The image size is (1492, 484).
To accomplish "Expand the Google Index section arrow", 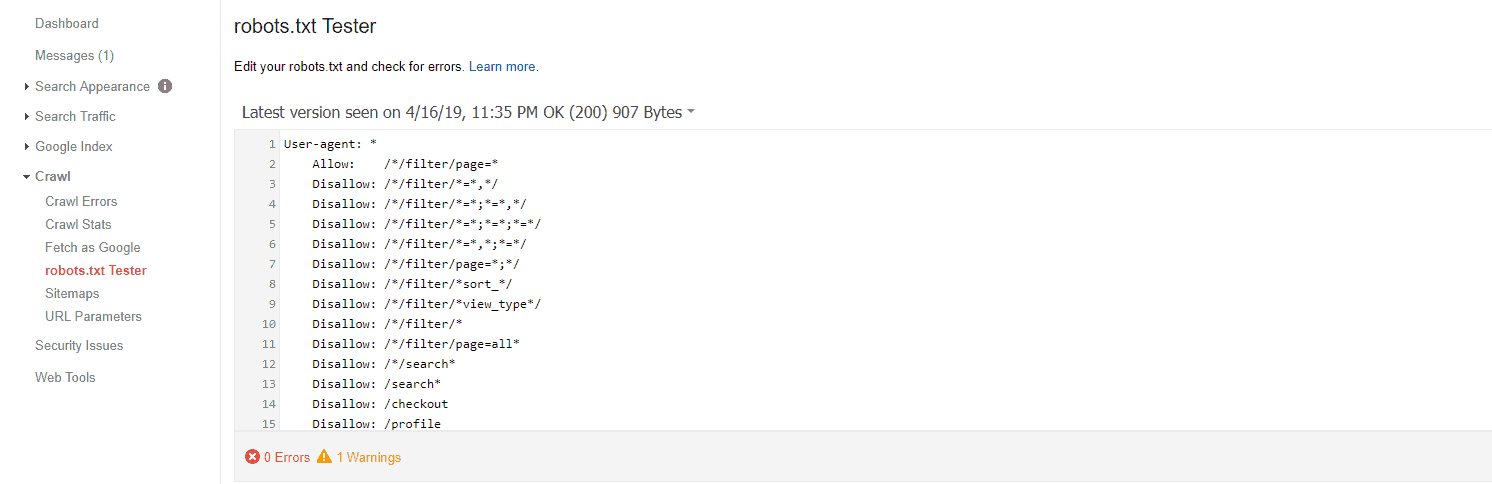I will pyautogui.click(x=27, y=147).
